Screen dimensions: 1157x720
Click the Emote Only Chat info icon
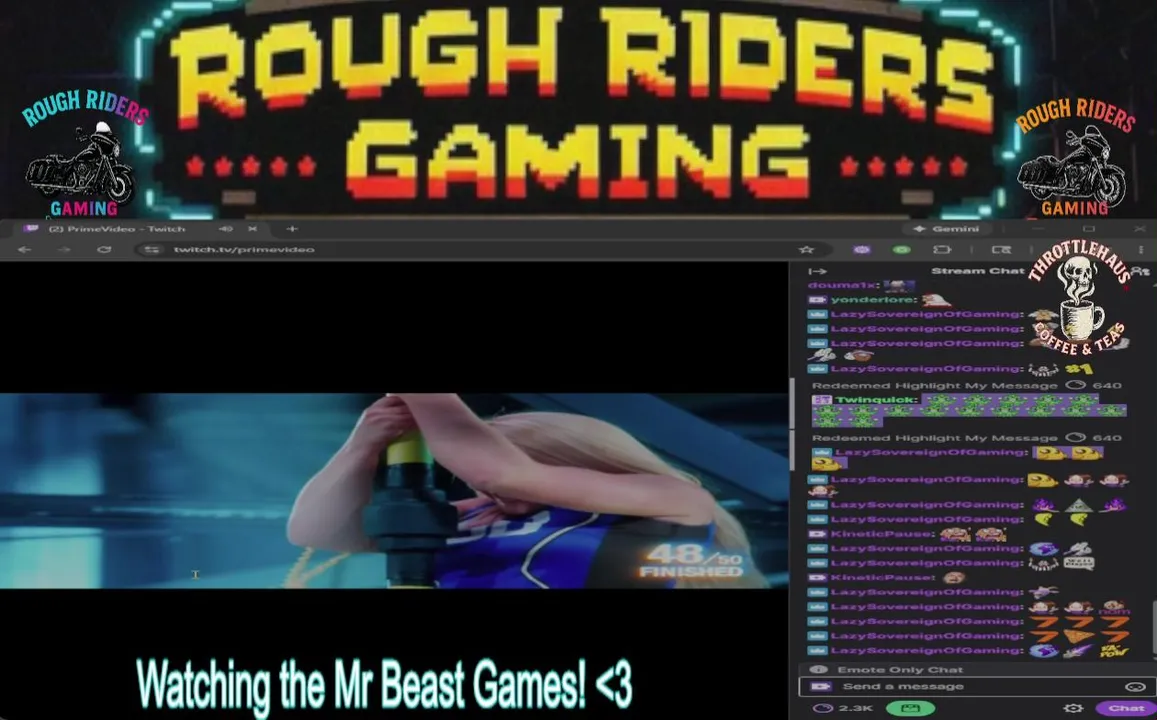818,670
